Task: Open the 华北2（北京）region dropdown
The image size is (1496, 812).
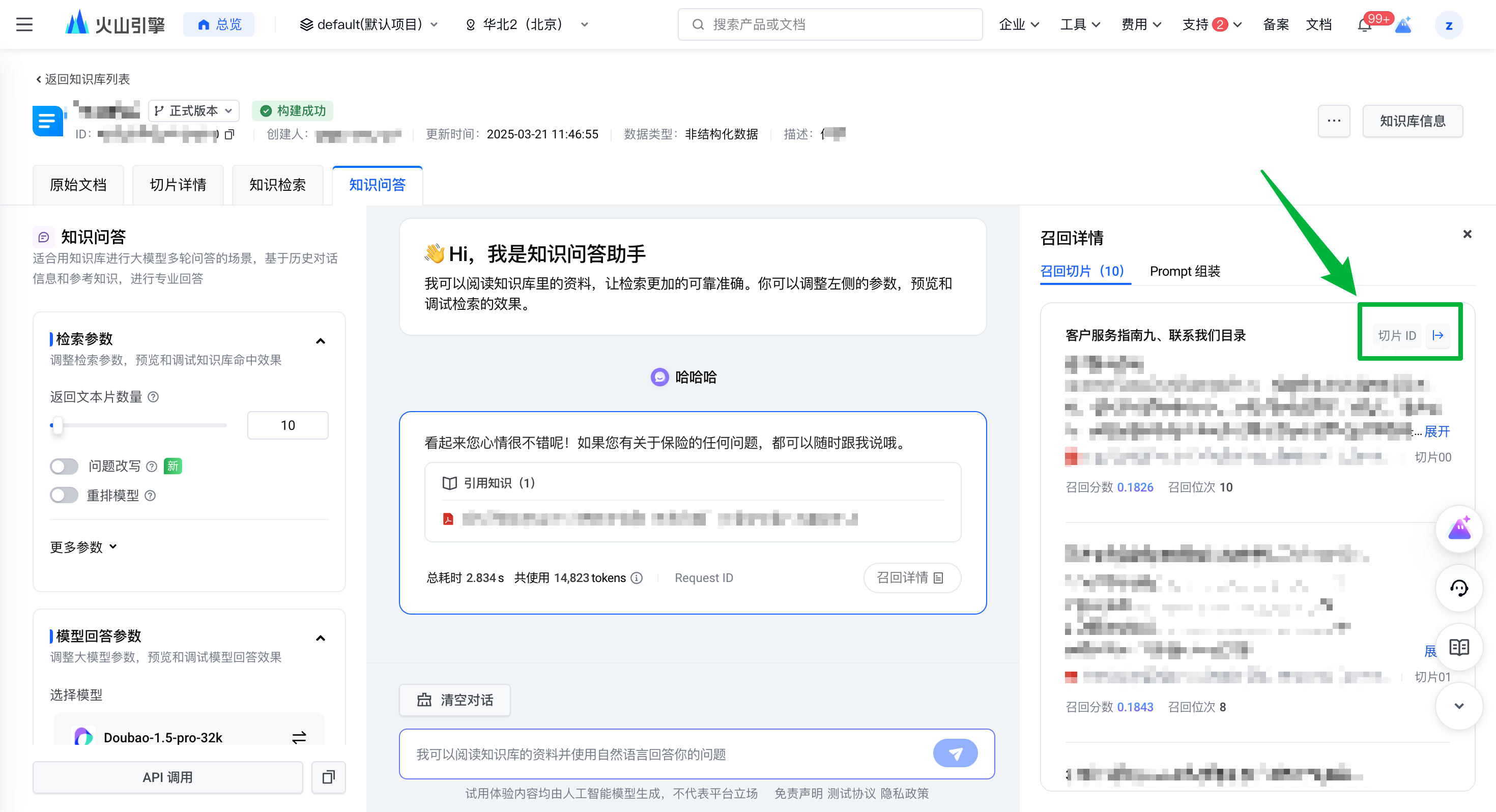Action: click(527, 24)
